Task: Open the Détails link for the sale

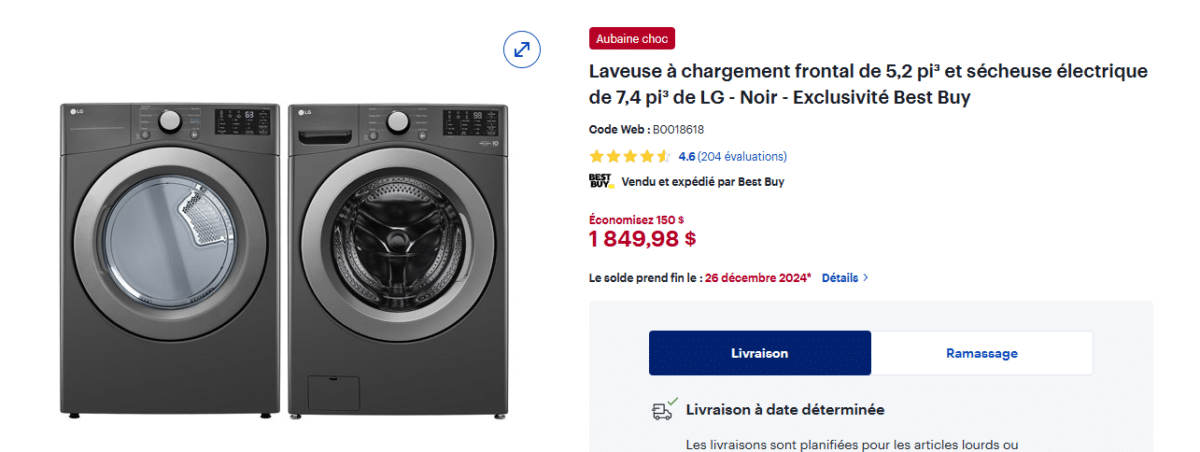Action: pos(840,278)
